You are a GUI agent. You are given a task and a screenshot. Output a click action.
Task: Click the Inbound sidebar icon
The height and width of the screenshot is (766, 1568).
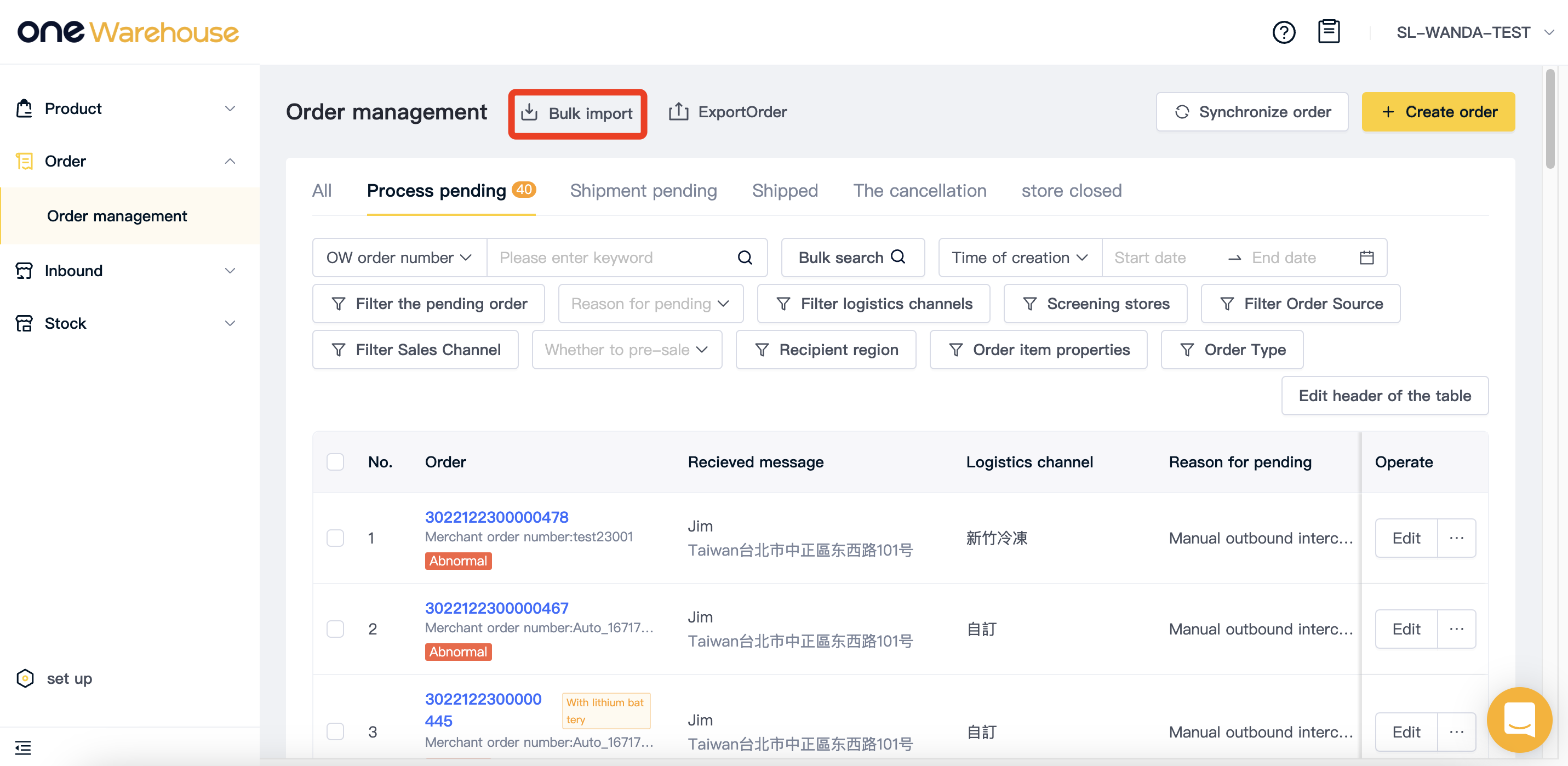tap(24, 270)
